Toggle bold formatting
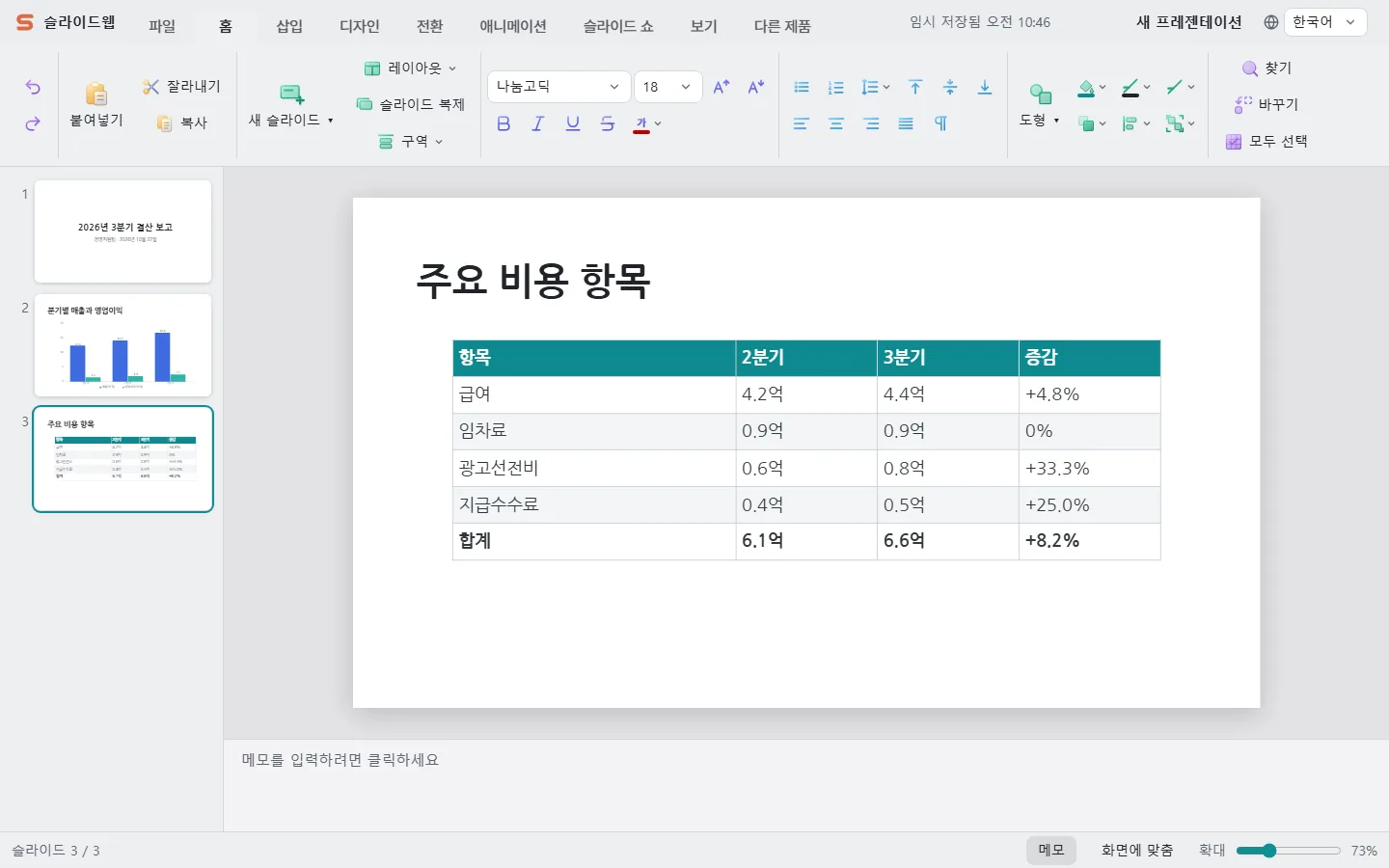1389x868 pixels. 504,123
